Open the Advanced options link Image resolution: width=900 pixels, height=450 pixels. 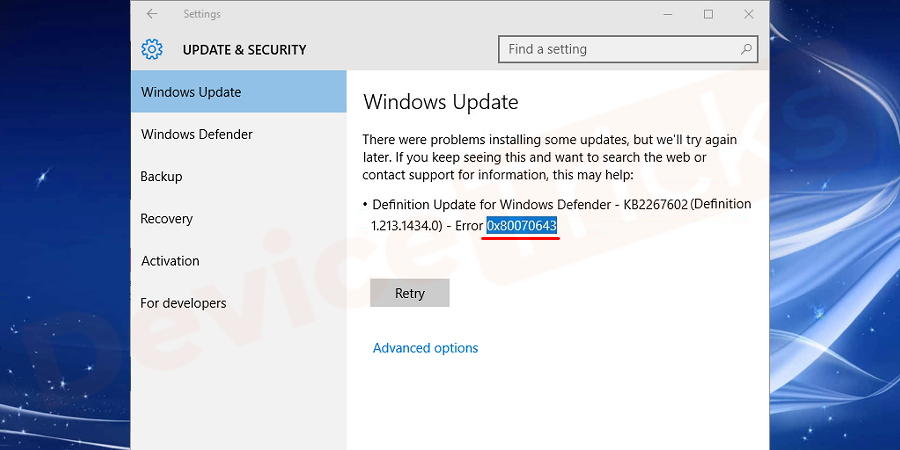point(425,348)
